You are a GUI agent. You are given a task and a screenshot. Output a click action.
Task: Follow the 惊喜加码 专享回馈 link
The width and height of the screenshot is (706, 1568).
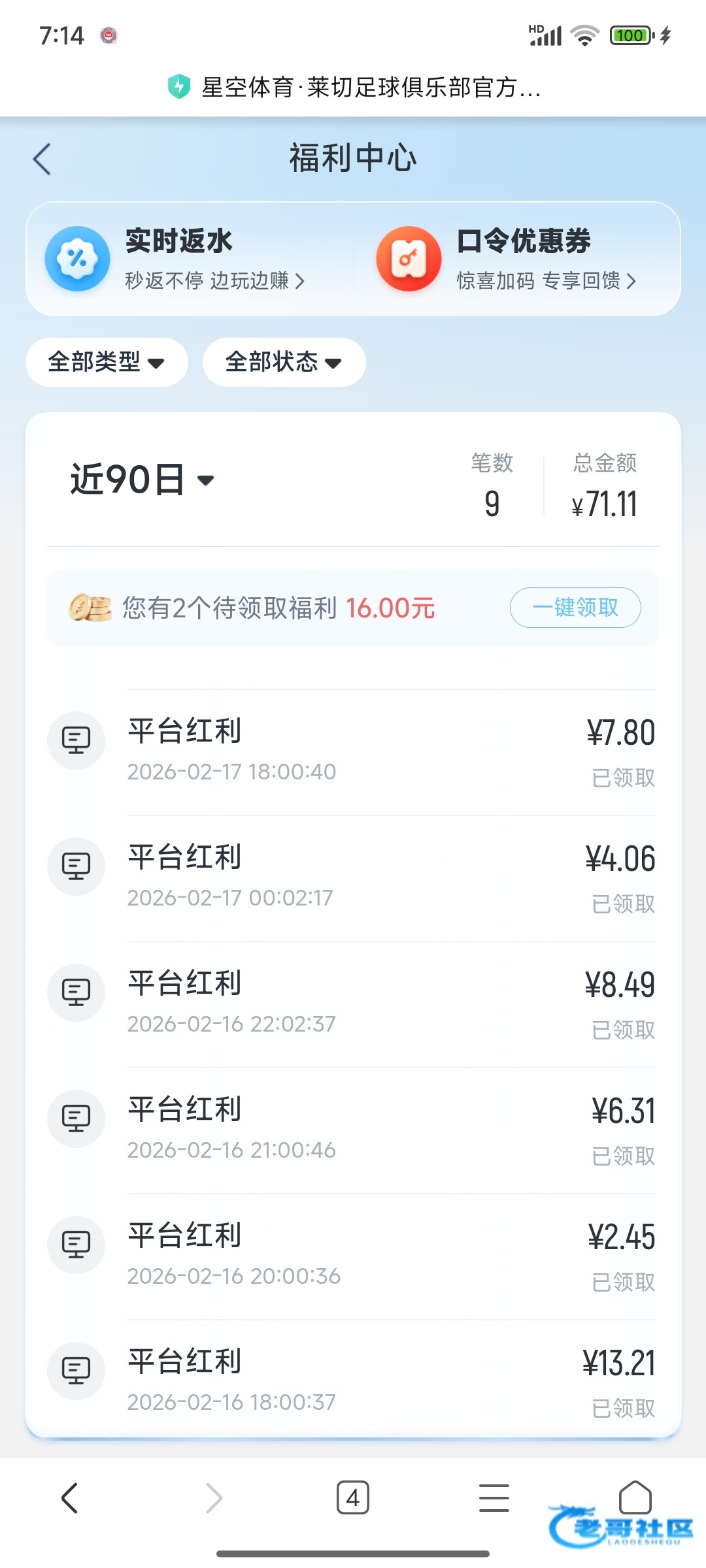[x=546, y=281]
